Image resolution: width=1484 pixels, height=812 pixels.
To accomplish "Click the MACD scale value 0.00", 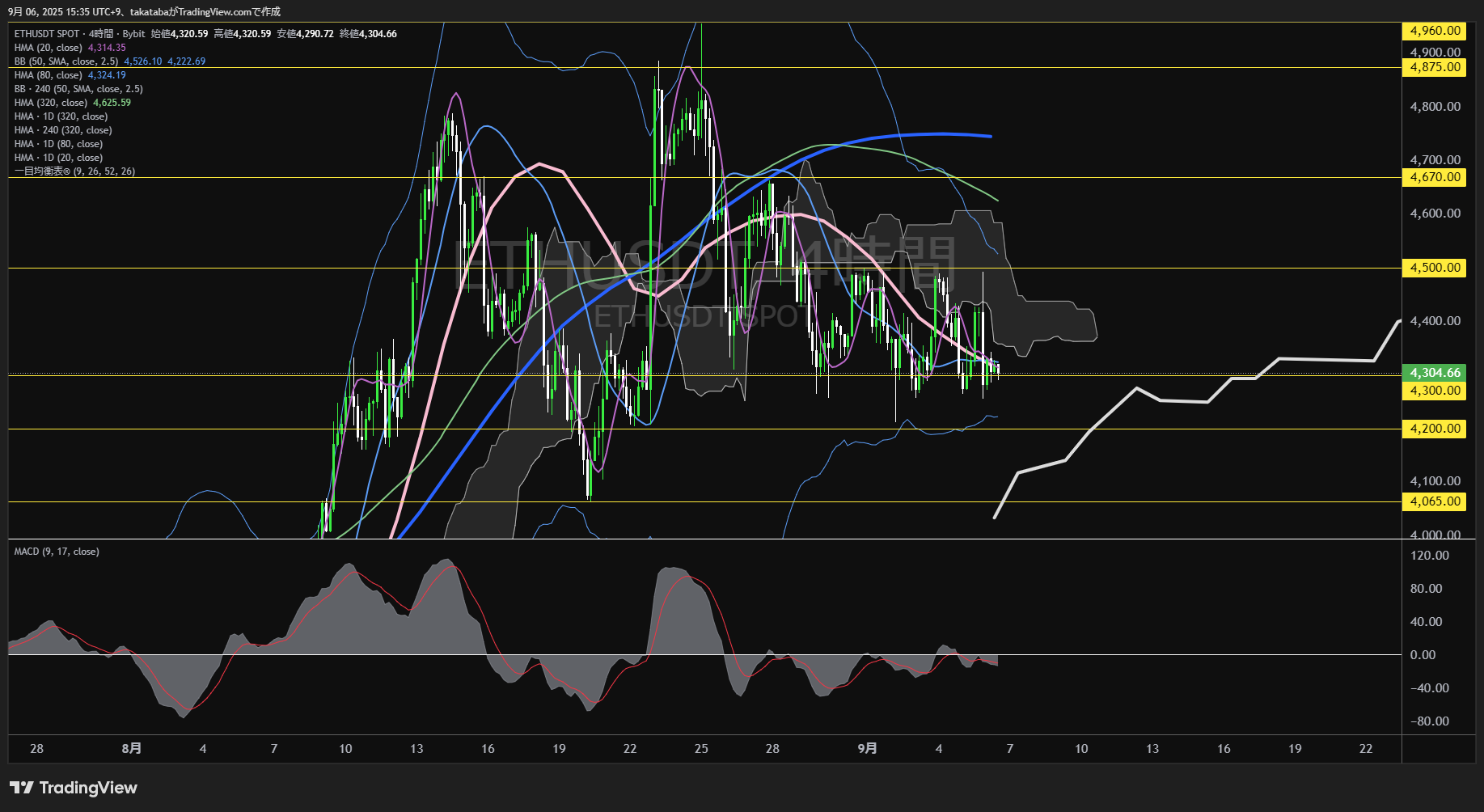I will tap(1423, 655).
